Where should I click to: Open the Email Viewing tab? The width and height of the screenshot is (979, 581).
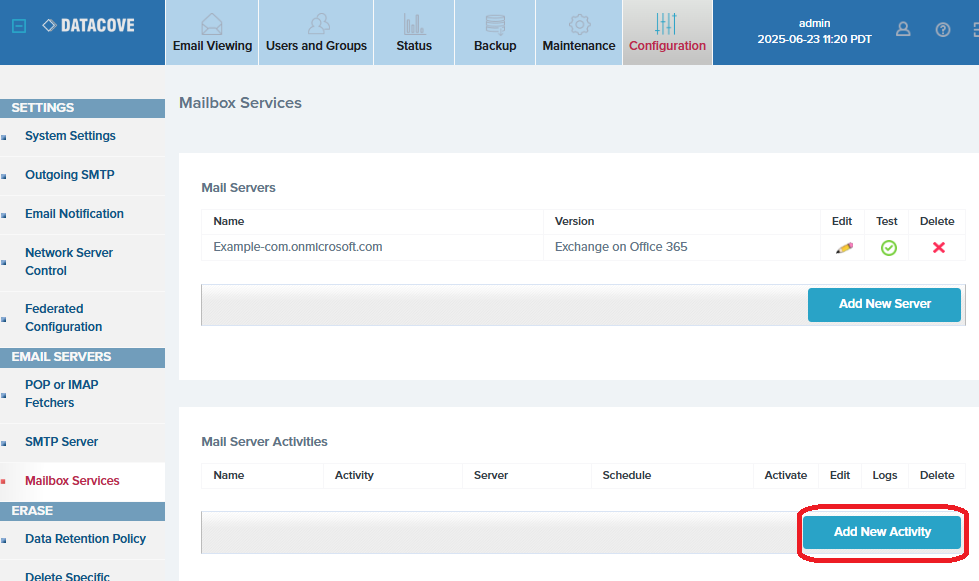tap(212, 33)
